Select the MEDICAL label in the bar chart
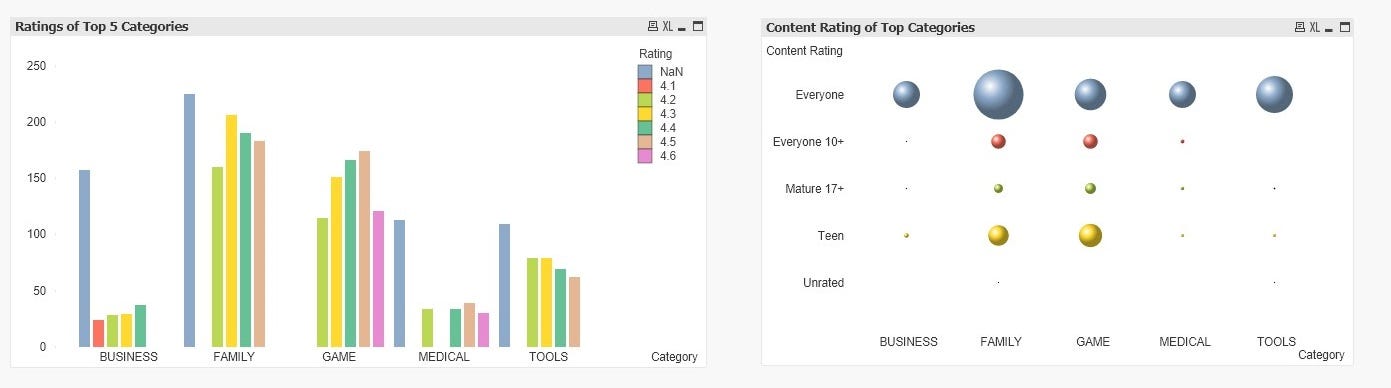 point(444,357)
